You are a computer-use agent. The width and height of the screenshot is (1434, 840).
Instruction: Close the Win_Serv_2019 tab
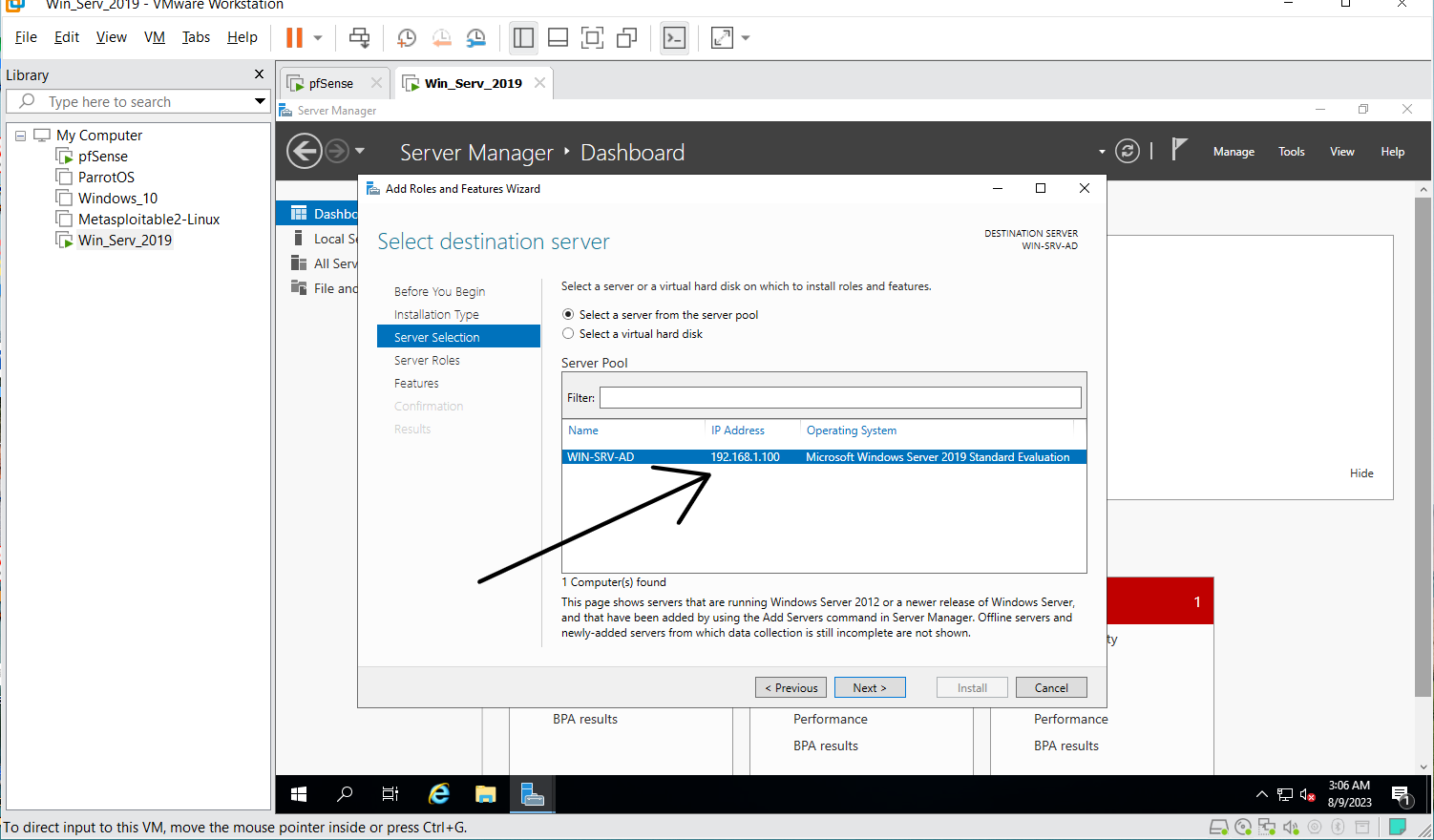click(539, 83)
